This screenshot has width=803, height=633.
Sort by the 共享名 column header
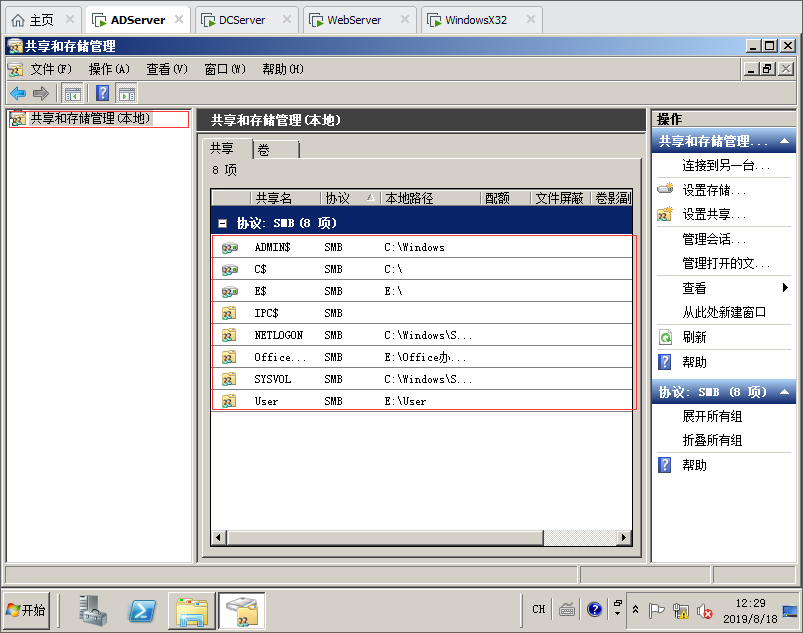point(286,198)
